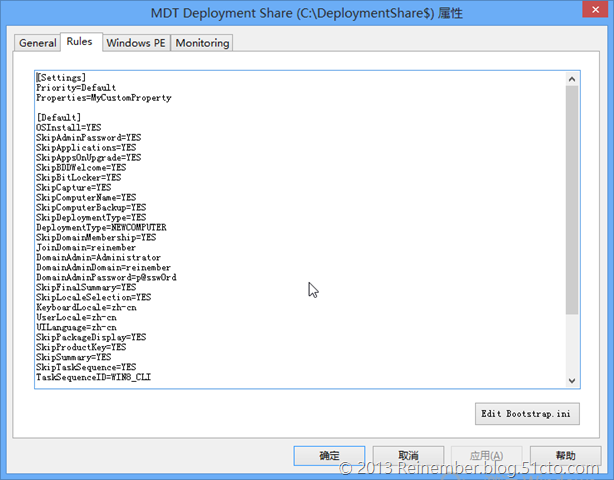The image size is (614, 480).
Task: Click the DomainAdminDomain=reinember line
Action: pyautogui.click(x=103, y=267)
